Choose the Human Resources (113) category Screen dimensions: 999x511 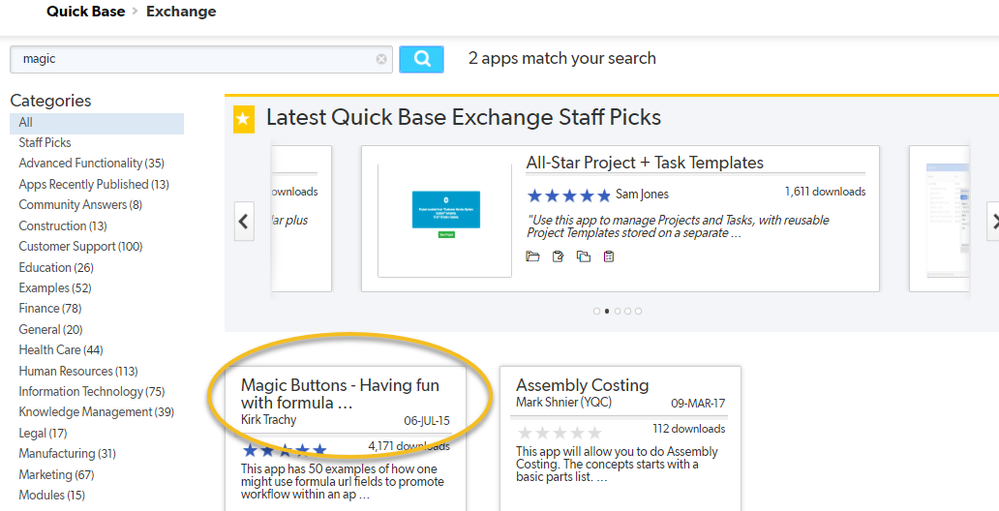[78, 371]
